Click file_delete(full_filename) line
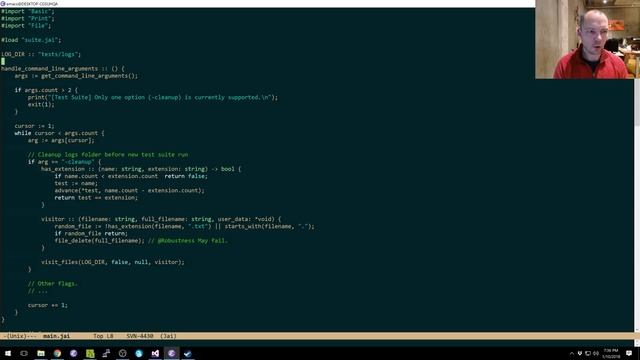 [99, 241]
